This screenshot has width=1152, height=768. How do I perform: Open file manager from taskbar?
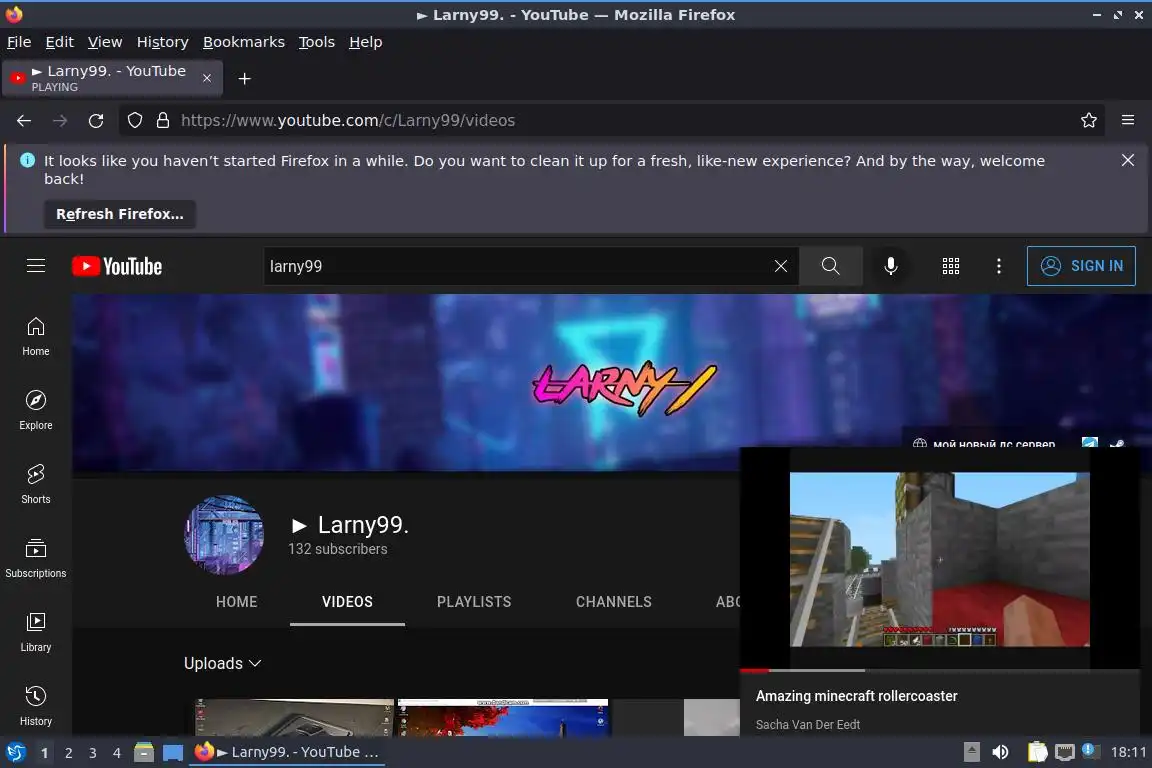click(144, 753)
